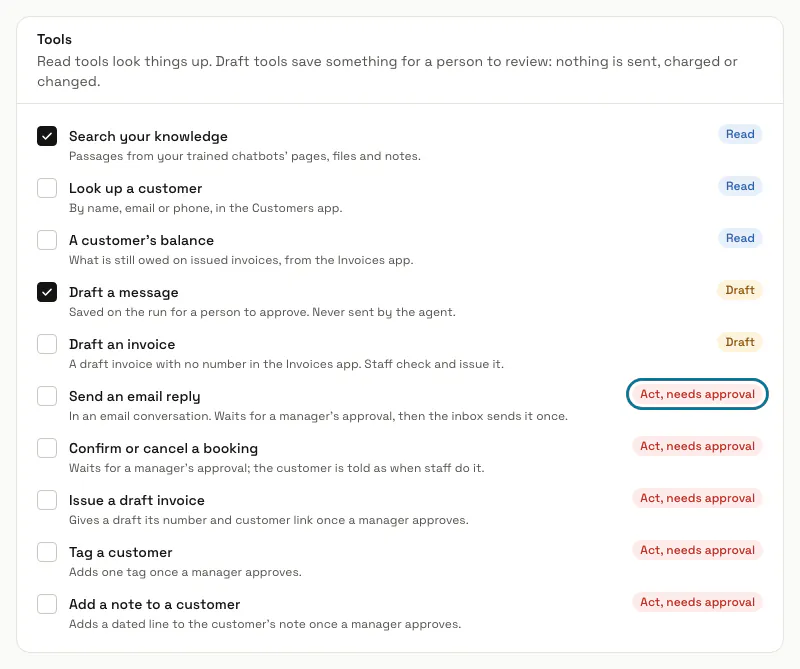Uncheck the Search your knowledge checkbox
The height and width of the screenshot is (669, 800).
click(47, 136)
